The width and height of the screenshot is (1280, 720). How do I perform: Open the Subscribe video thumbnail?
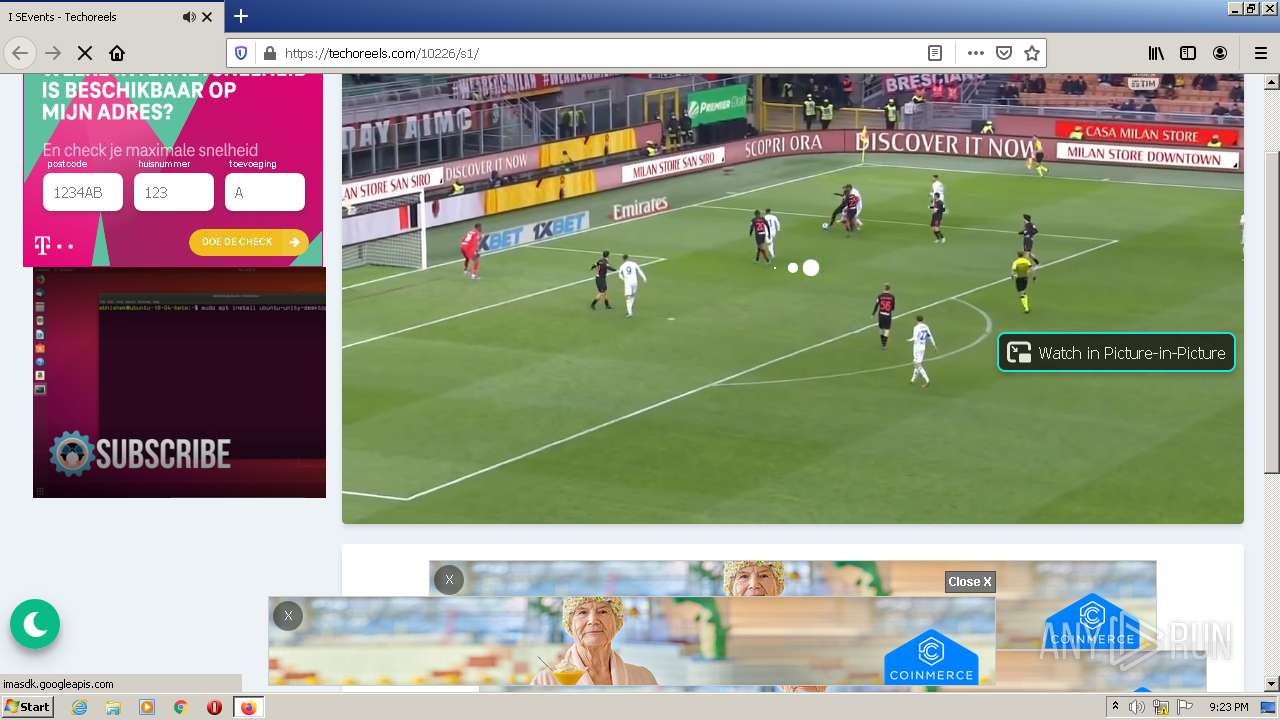(x=179, y=382)
